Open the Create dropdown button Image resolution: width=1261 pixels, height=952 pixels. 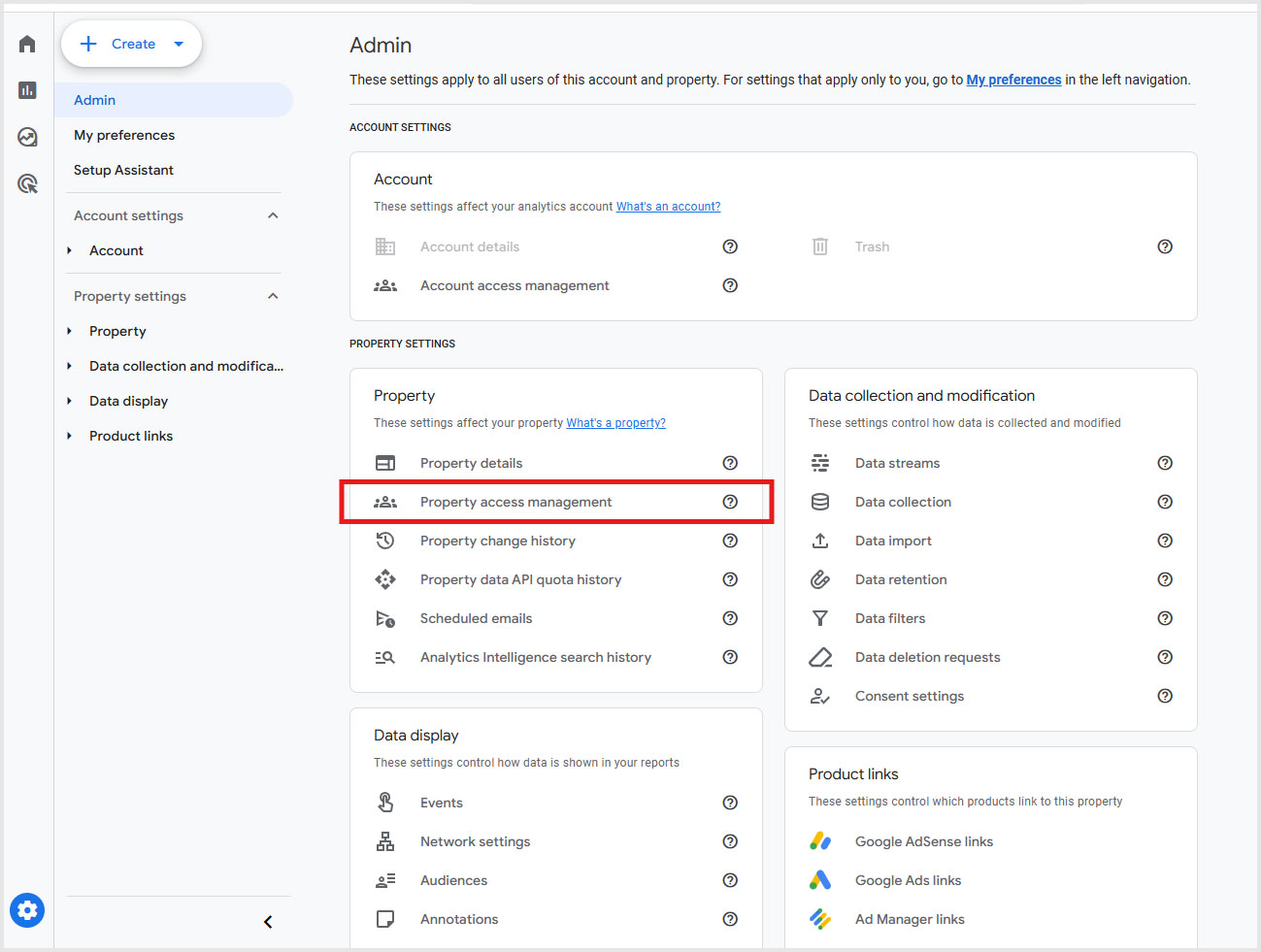132,44
